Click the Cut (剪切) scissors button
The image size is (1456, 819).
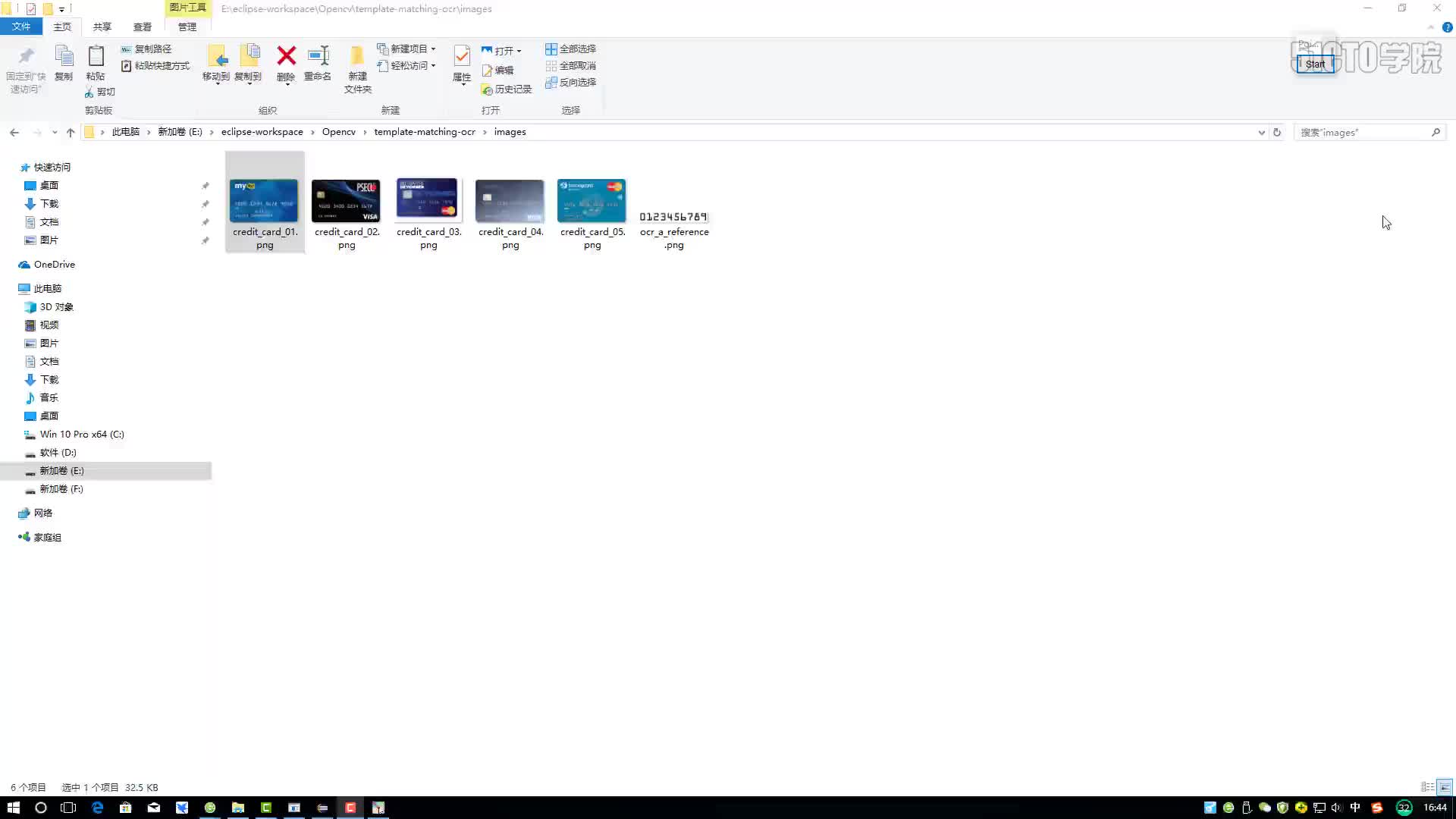pos(99,92)
